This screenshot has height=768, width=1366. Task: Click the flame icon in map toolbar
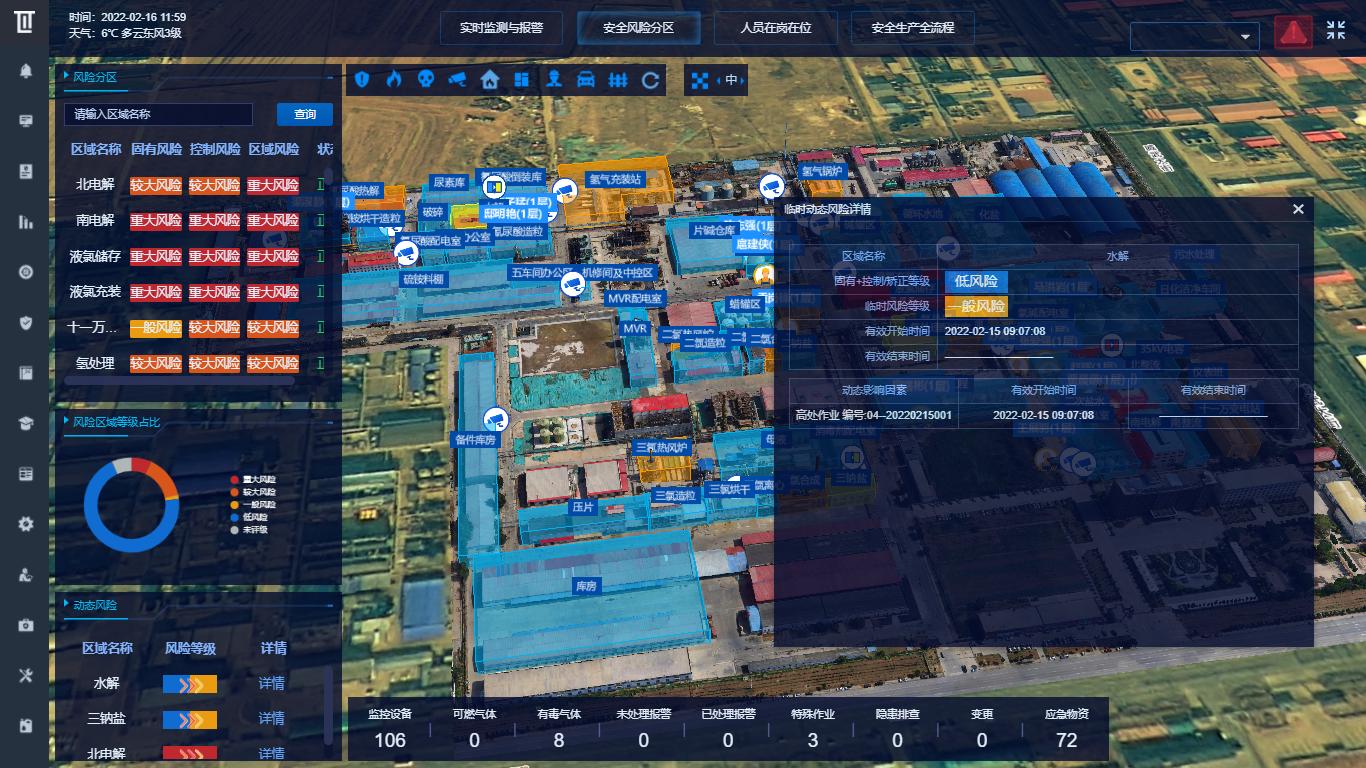394,80
